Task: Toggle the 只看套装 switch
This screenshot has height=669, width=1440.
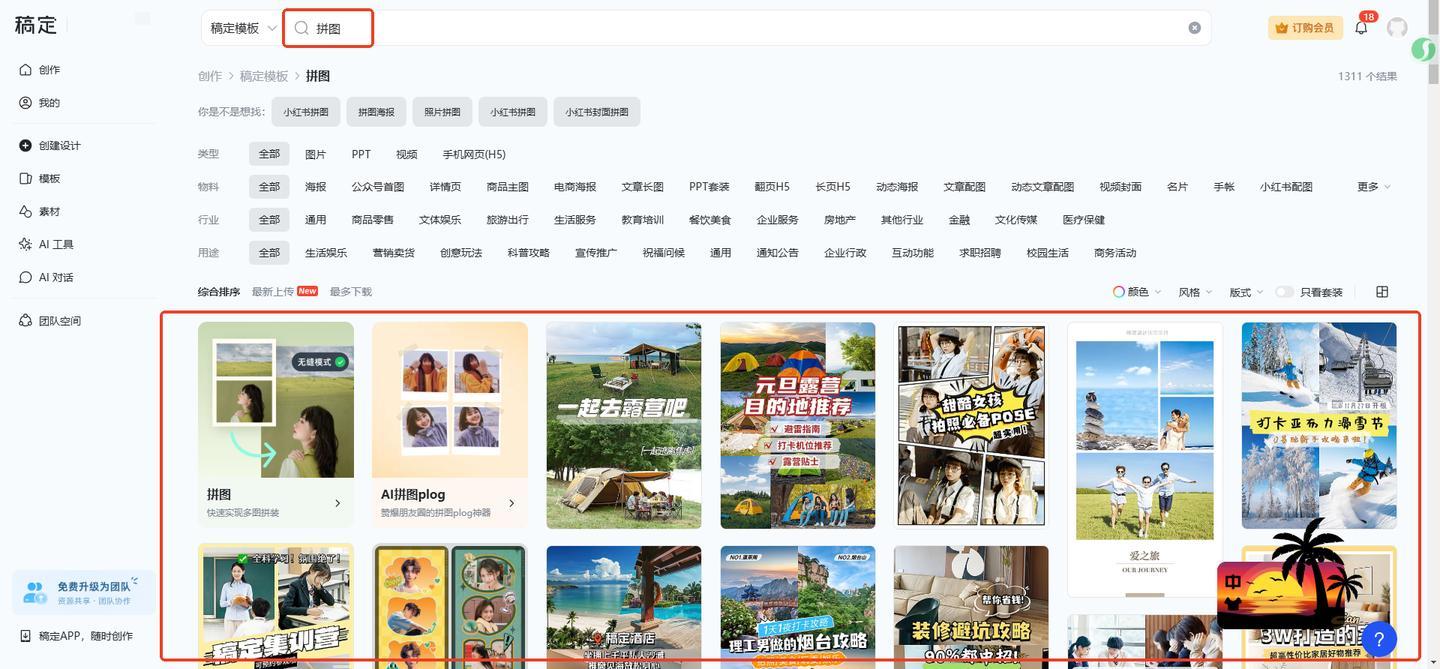Action: click(x=1284, y=292)
